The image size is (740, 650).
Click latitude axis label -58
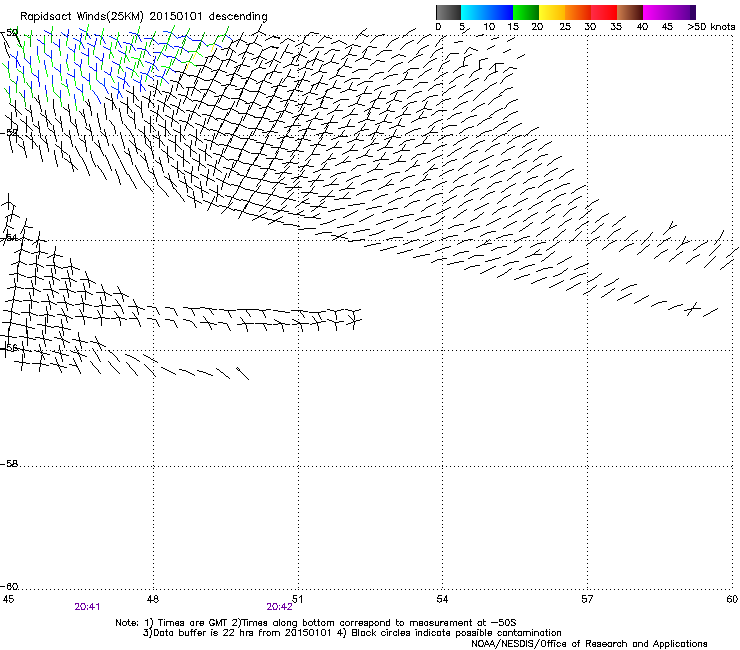tap(9, 464)
